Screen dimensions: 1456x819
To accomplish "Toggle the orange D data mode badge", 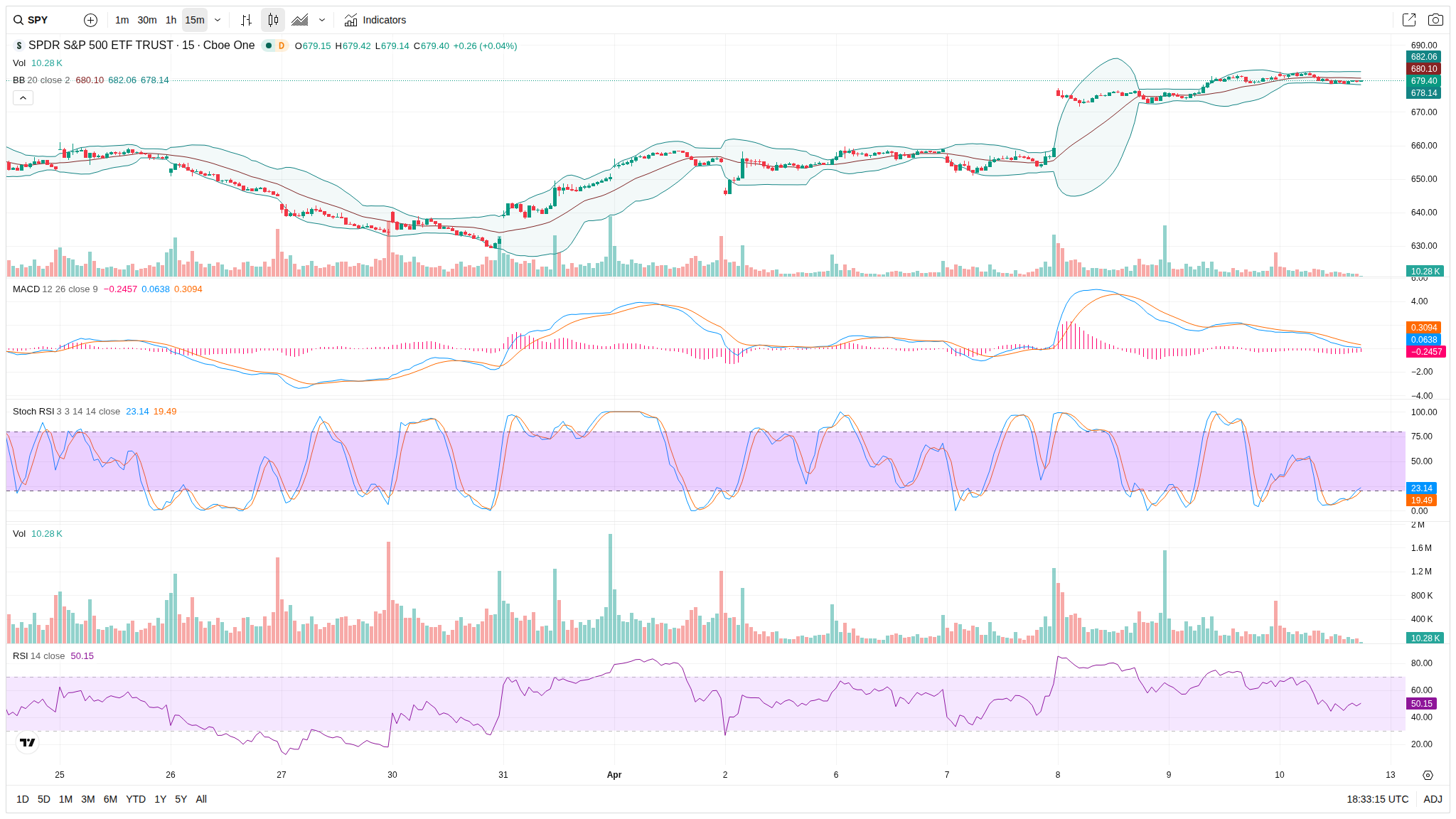I will (282, 45).
